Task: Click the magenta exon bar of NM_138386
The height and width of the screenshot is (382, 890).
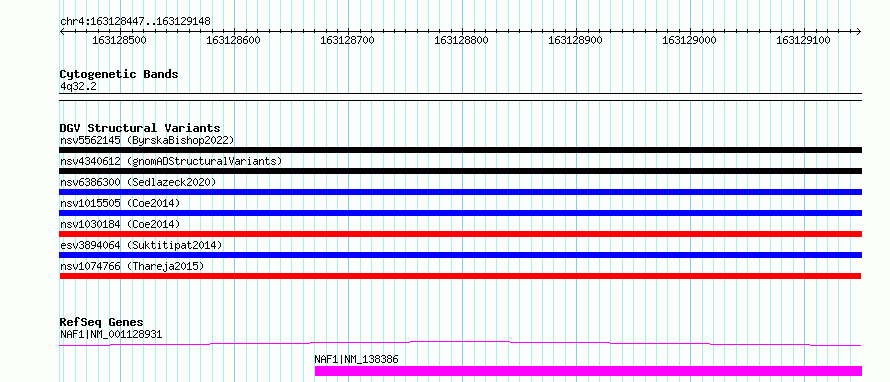Action: (588, 371)
